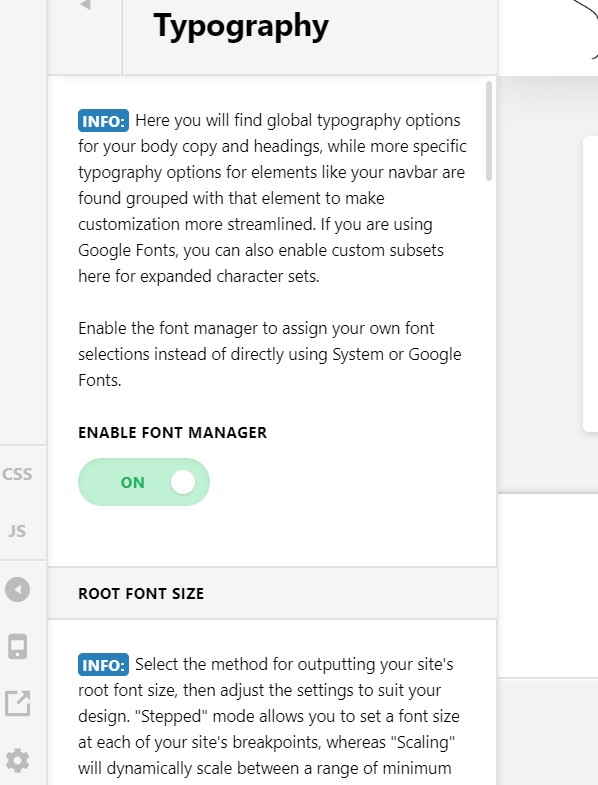The image size is (598, 785).
Task: Click the global typography options description text
Action: tap(272, 198)
